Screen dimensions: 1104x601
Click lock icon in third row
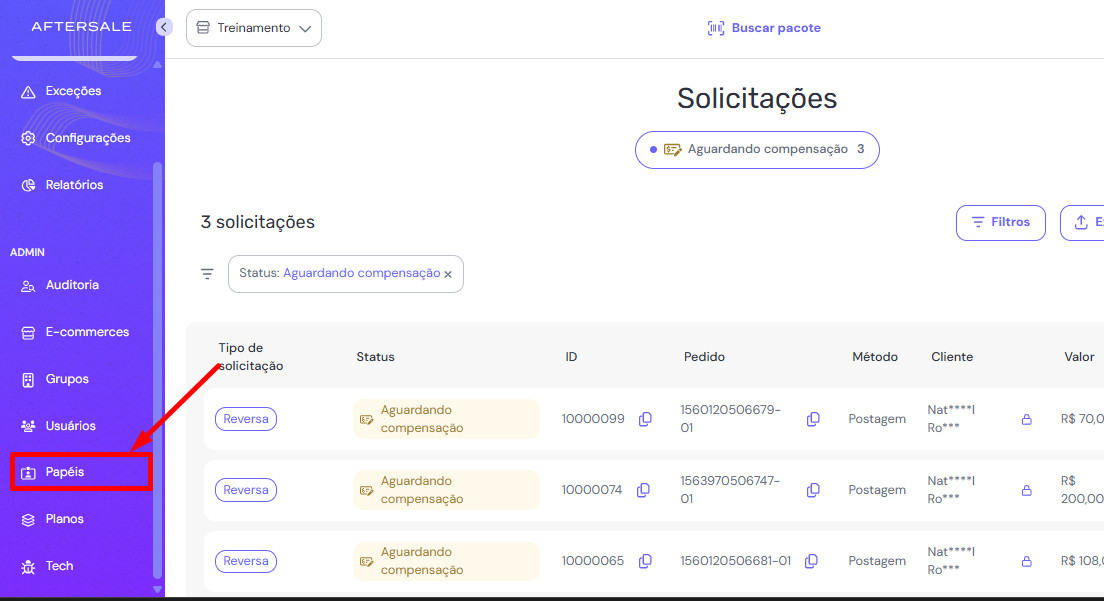1026,562
